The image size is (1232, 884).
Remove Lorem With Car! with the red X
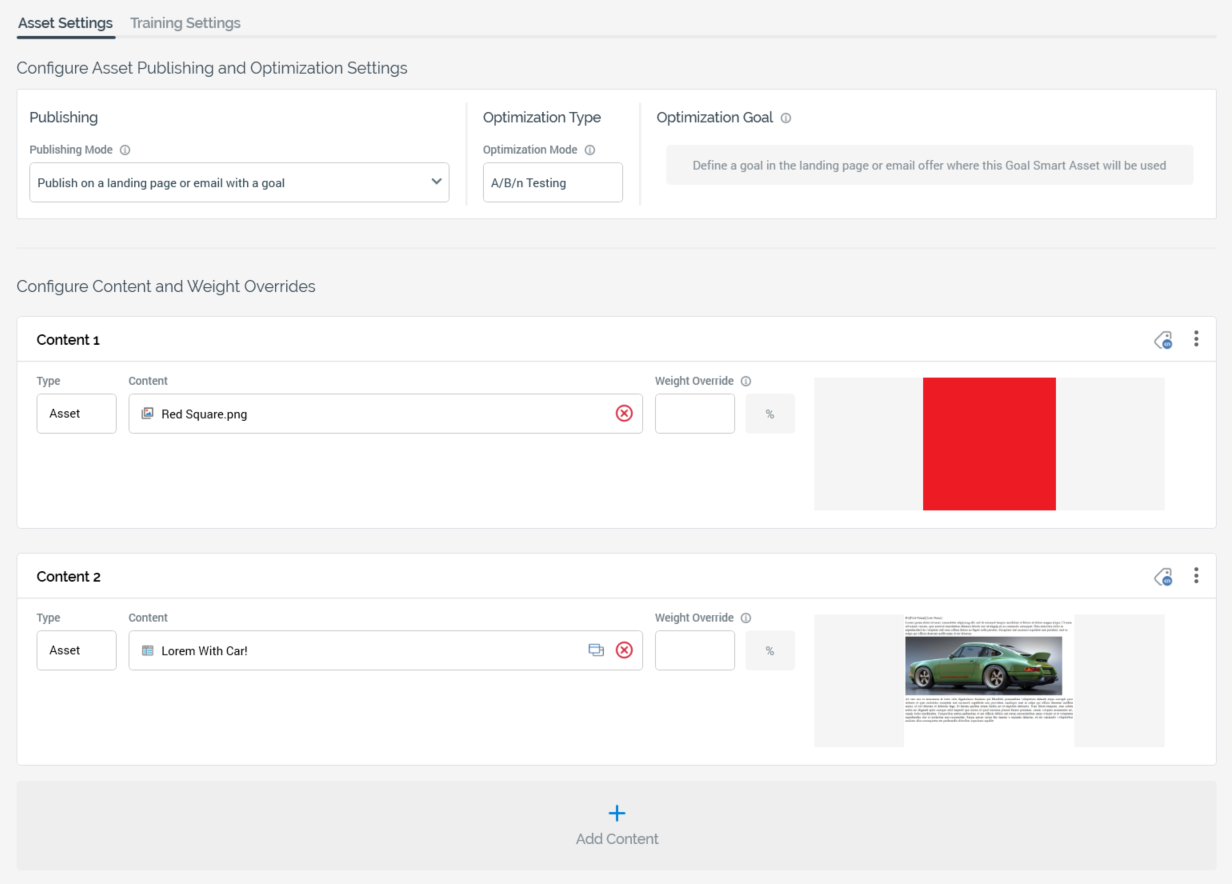click(624, 650)
